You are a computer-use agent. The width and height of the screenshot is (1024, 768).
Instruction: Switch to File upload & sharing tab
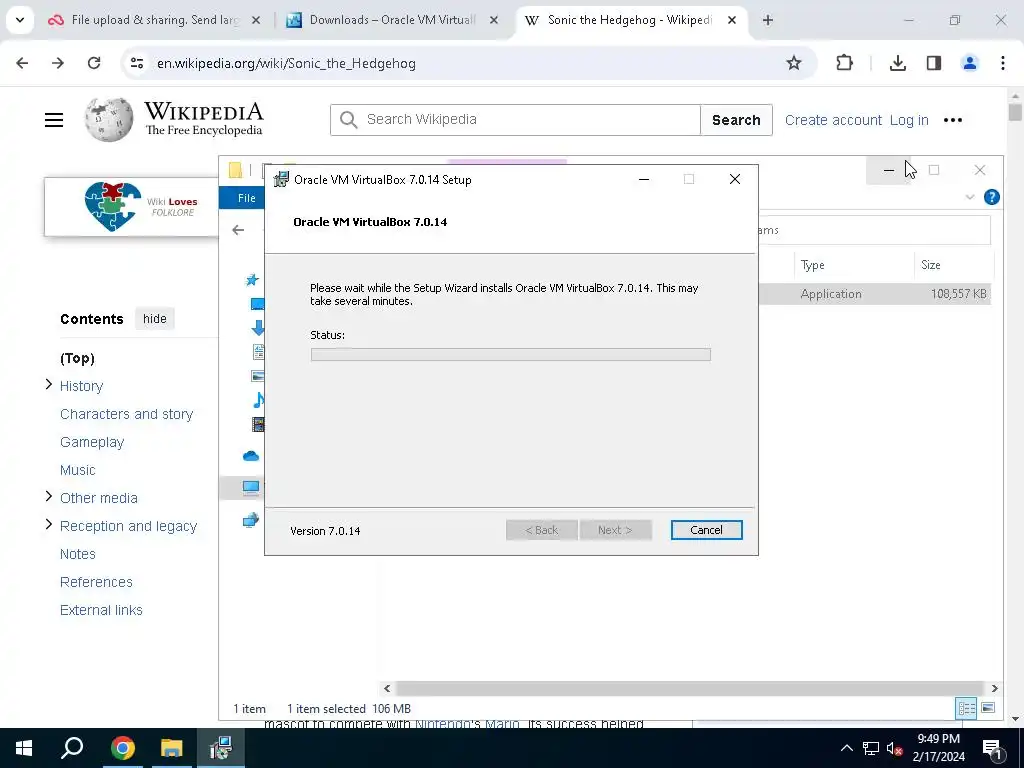[154, 20]
